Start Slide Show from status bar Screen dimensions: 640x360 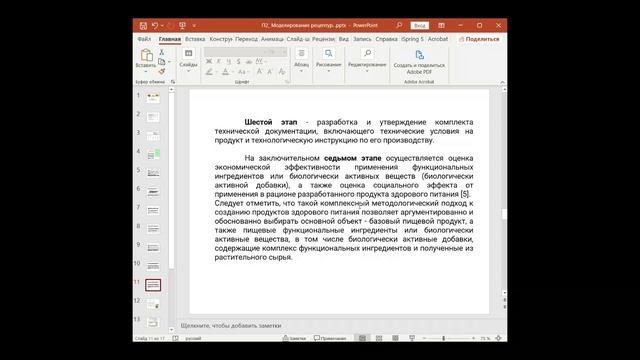pos(412,338)
